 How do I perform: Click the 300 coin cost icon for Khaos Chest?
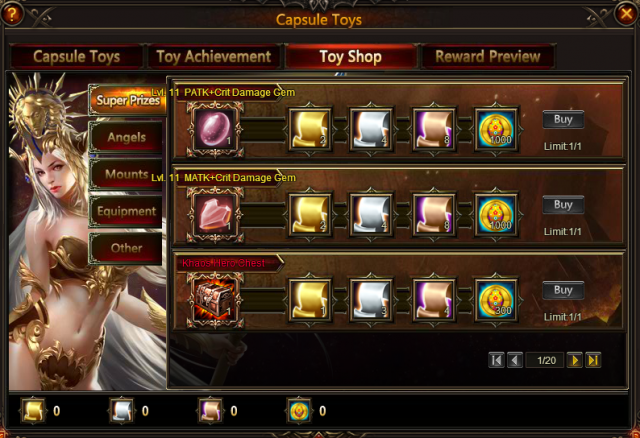click(x=496, y=300)
